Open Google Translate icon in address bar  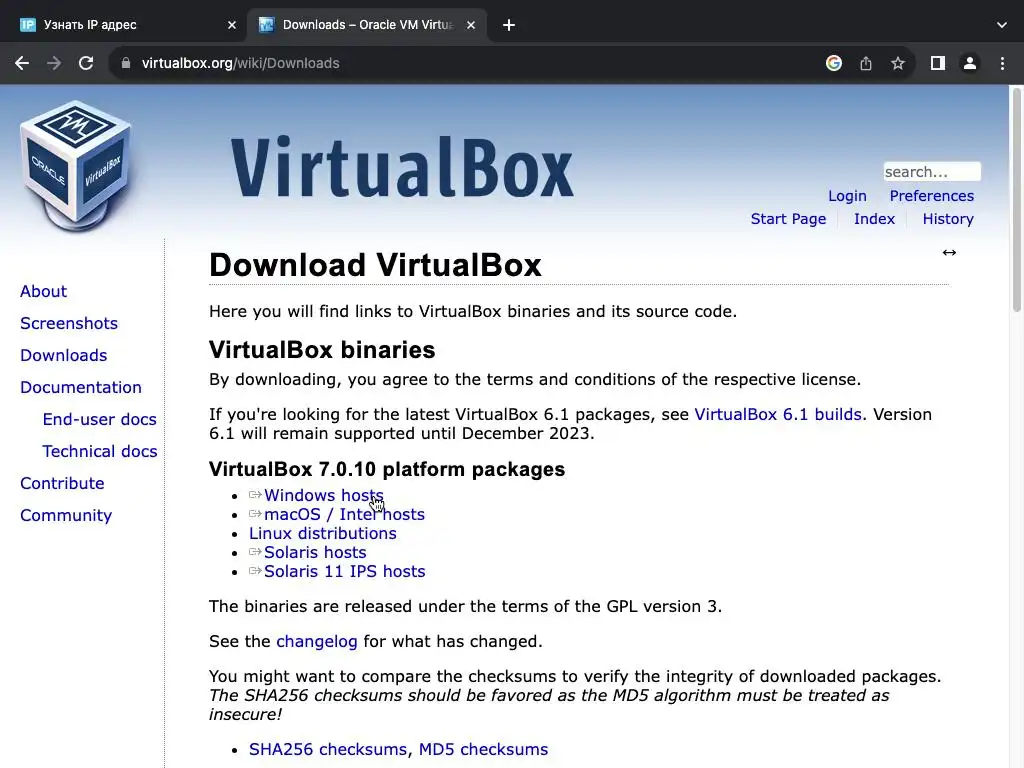(834, 63)
